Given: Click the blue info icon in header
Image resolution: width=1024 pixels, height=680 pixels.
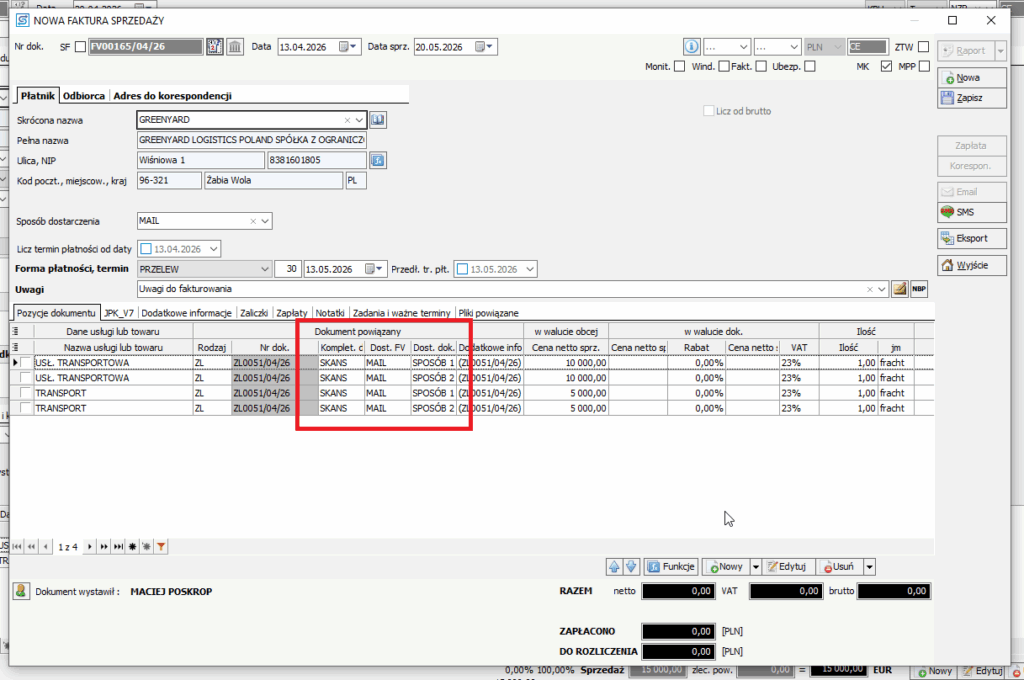Looking at the screenshot, I should [x=691, y=47].
